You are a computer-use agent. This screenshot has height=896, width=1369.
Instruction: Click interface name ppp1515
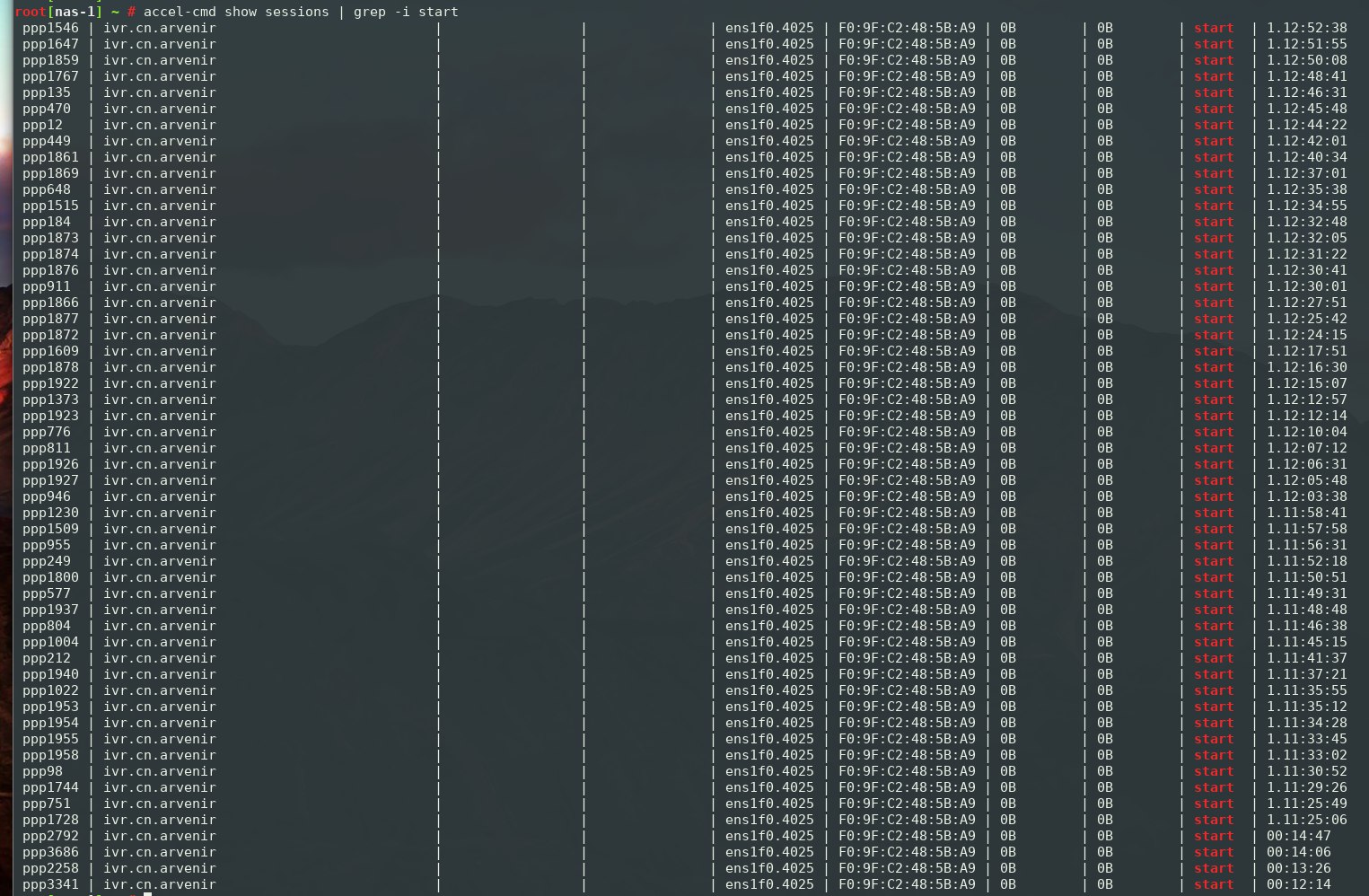(51, 206)
